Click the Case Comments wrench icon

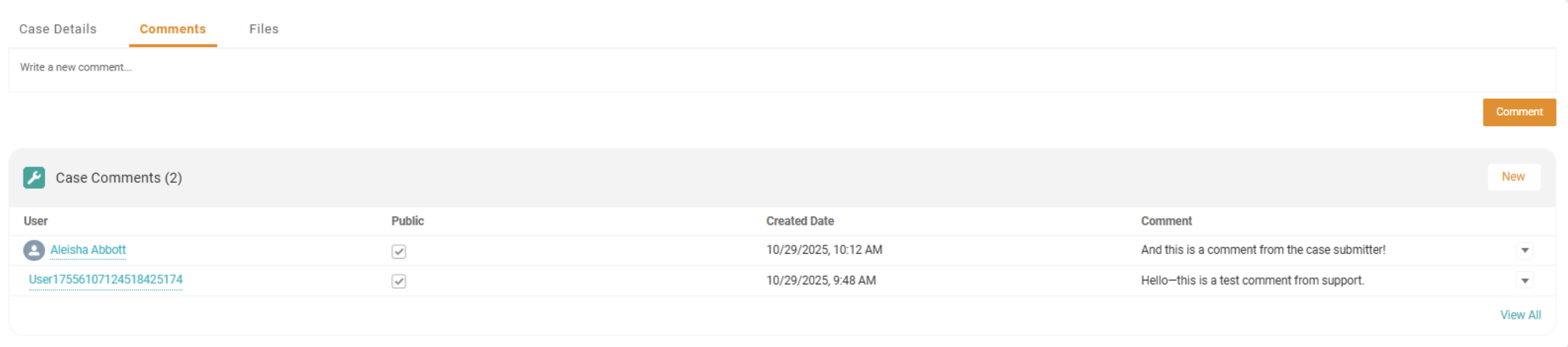[x=34, y=178]
